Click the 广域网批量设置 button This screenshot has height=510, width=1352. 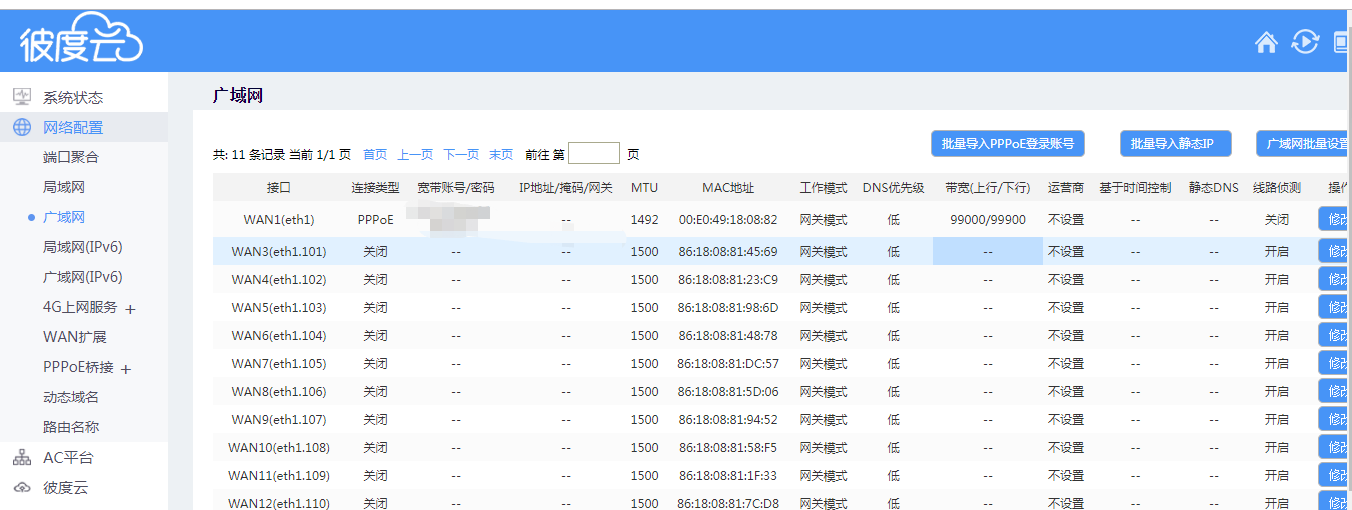(x=1306, y=144)
